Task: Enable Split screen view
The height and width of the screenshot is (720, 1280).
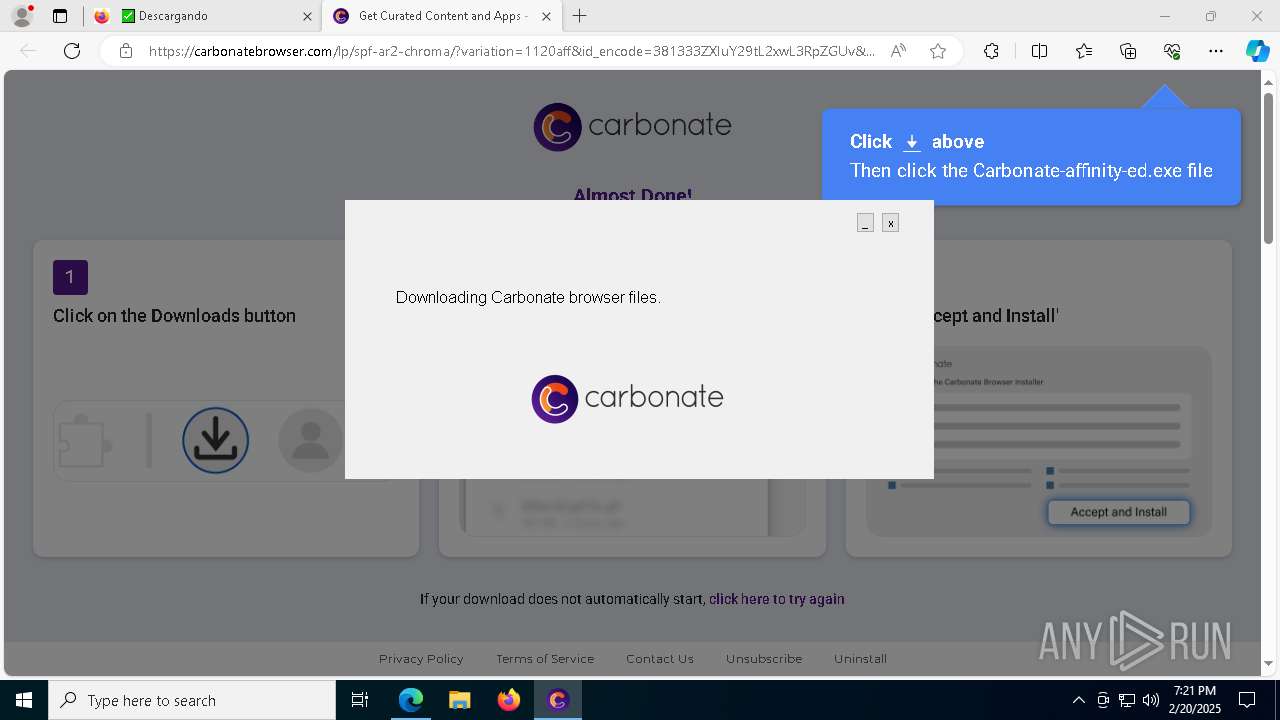Action: 1039,51
